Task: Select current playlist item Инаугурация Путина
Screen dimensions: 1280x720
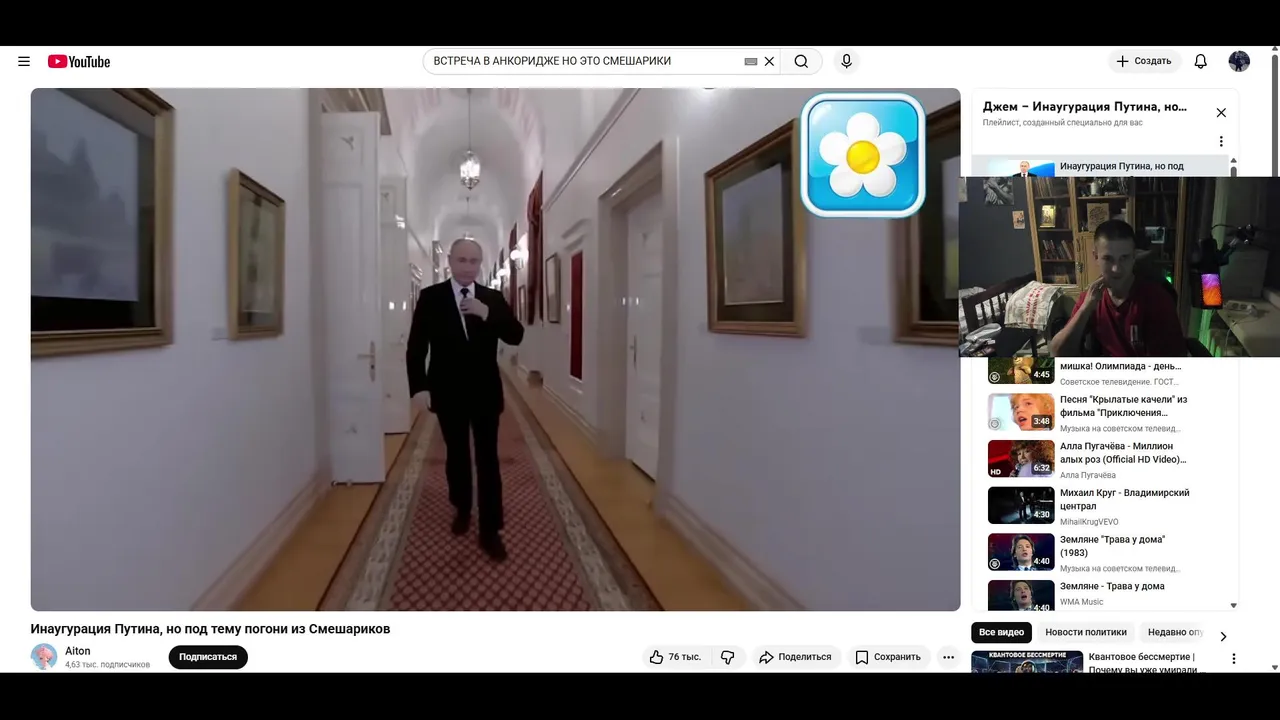Action: pyautogui.click(x=1100, y=166)
